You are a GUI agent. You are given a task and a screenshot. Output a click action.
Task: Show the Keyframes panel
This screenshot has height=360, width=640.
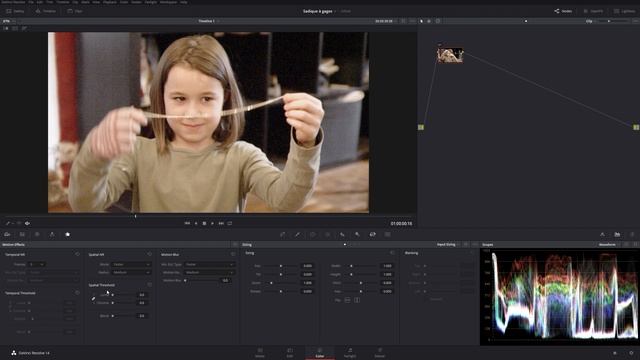602,234
